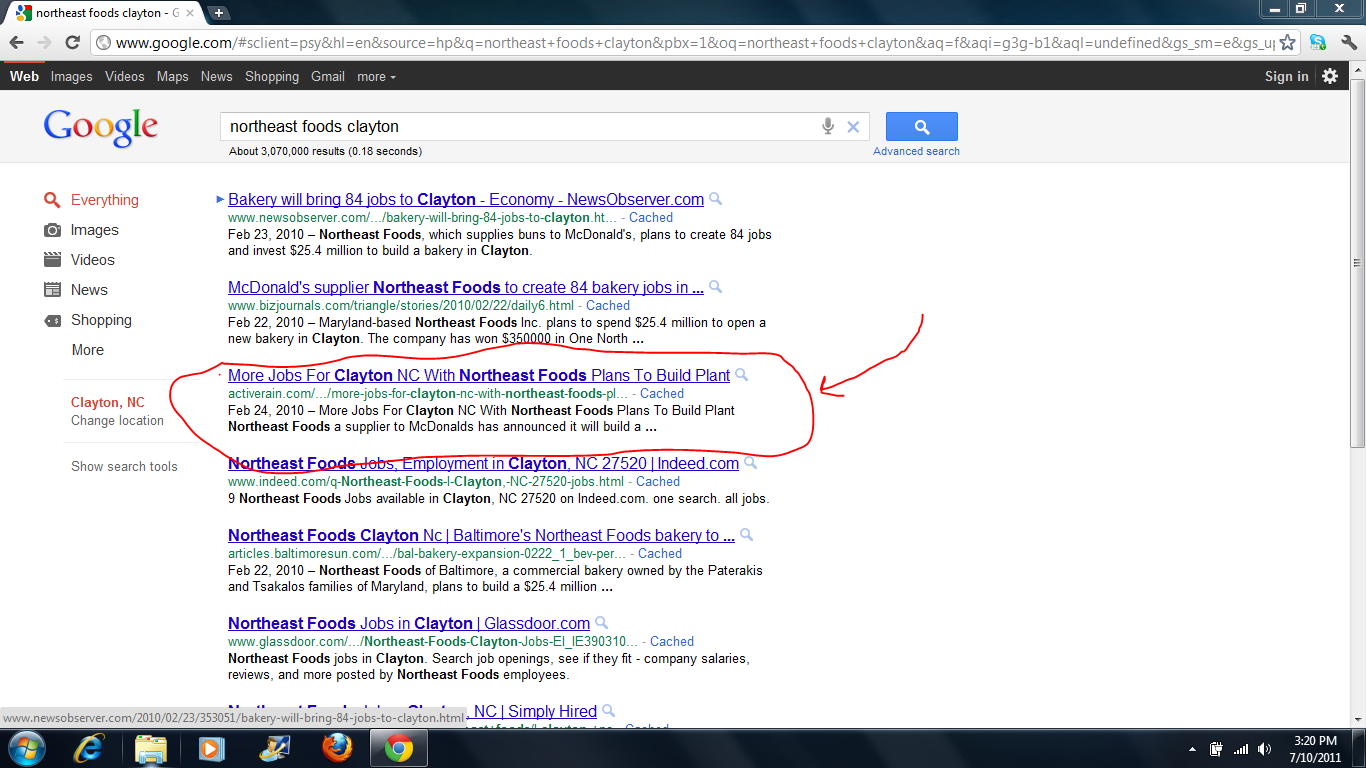Image resolution: width=1366 pixels, height=768 pixels.
Task: Open the paint program taskbar icon
Action: tap(273, 748)
